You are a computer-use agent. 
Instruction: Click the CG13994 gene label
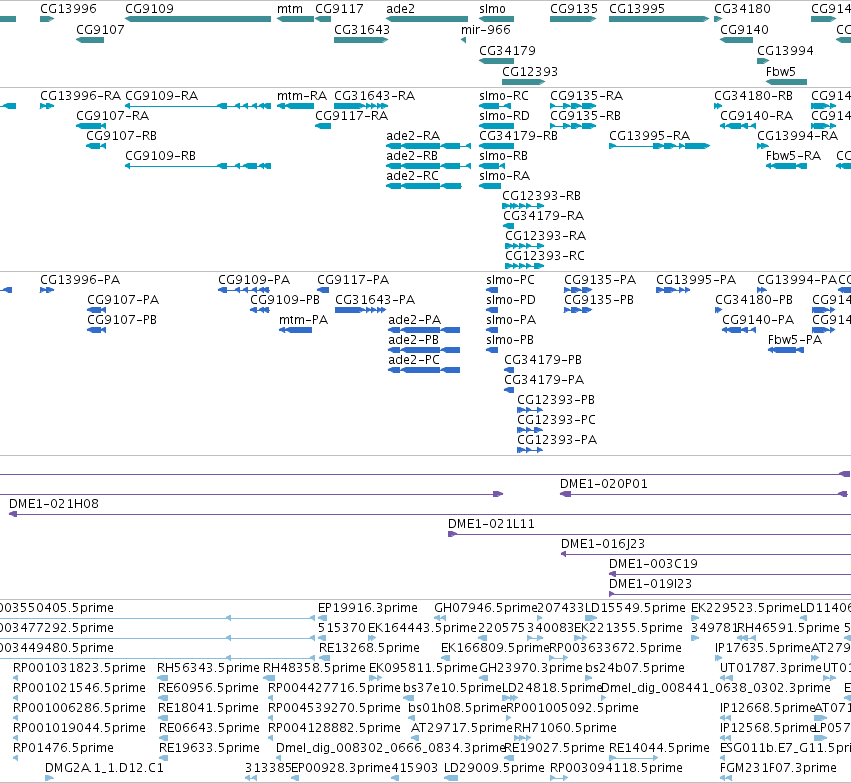[785, 51]
